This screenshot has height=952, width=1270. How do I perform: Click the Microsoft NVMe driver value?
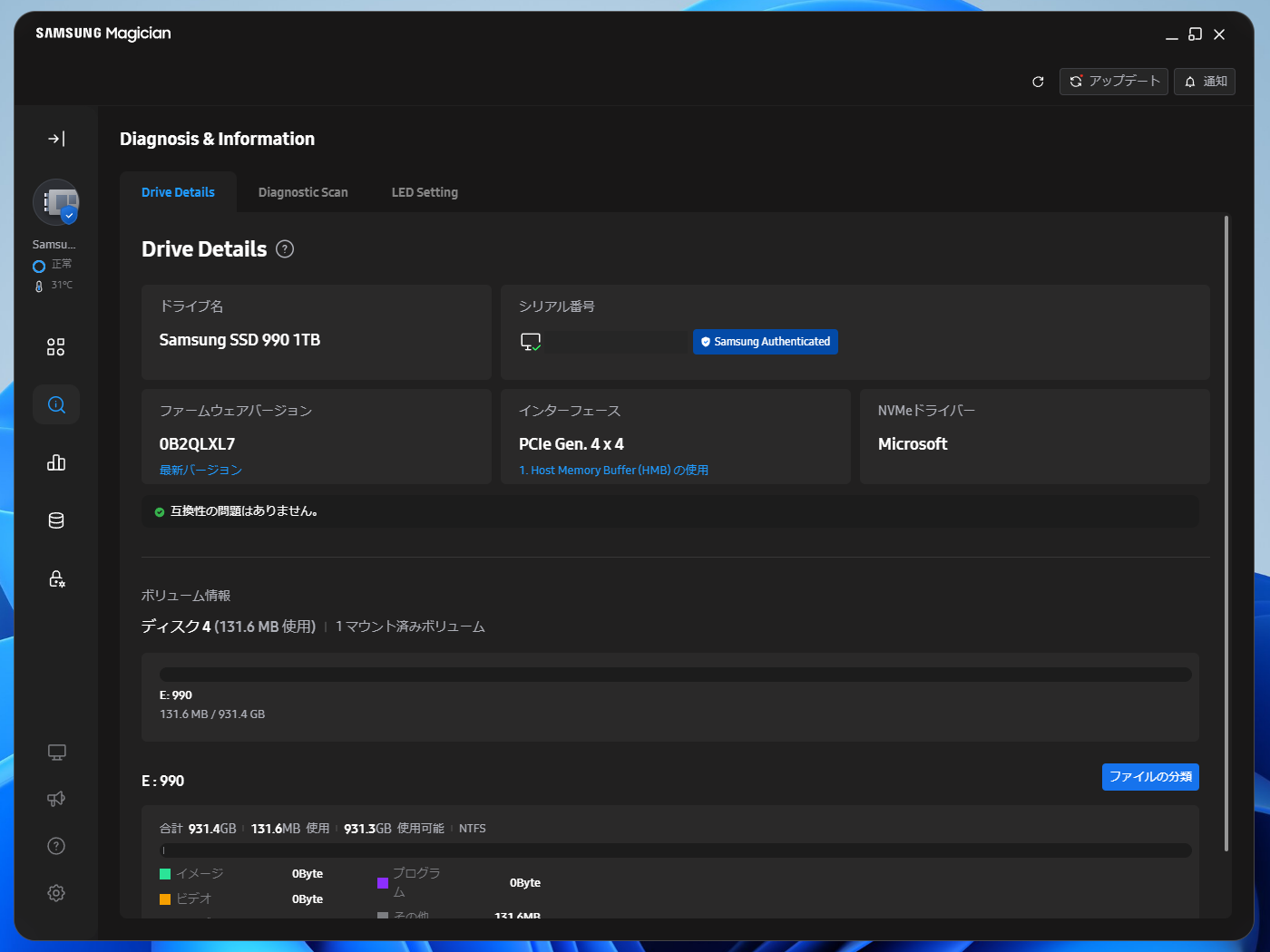[x=913, y=444]
